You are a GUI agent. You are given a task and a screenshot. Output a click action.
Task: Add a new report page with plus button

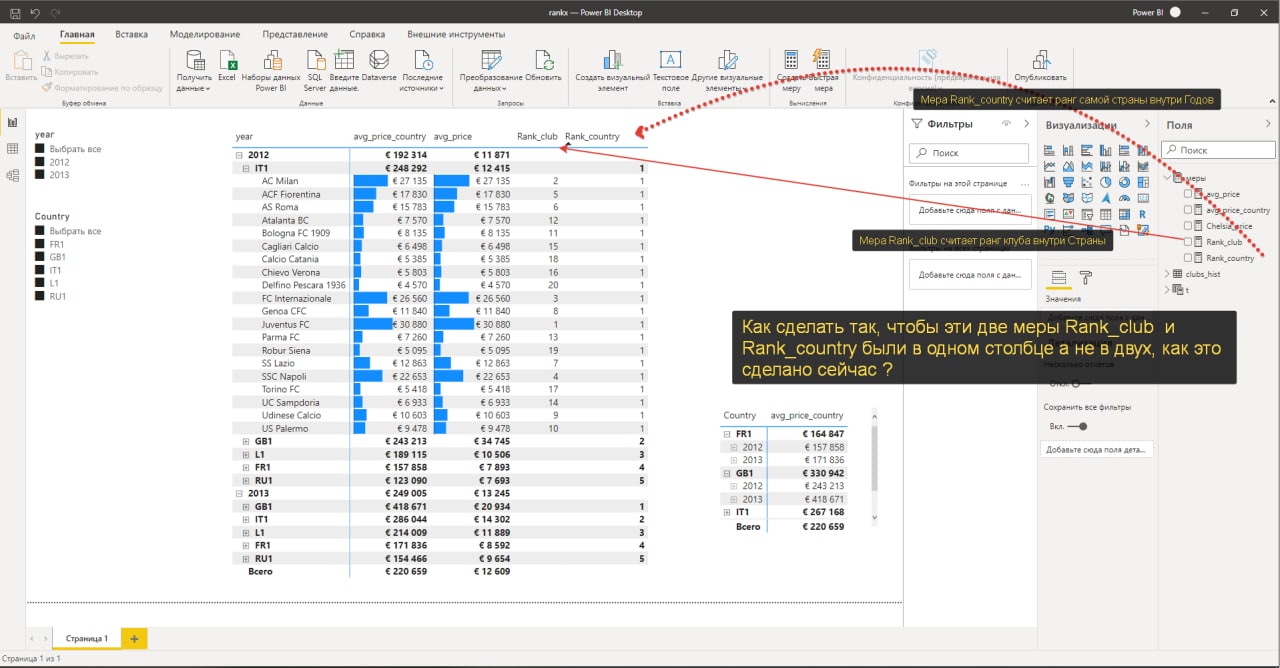(x=134, y=638)
